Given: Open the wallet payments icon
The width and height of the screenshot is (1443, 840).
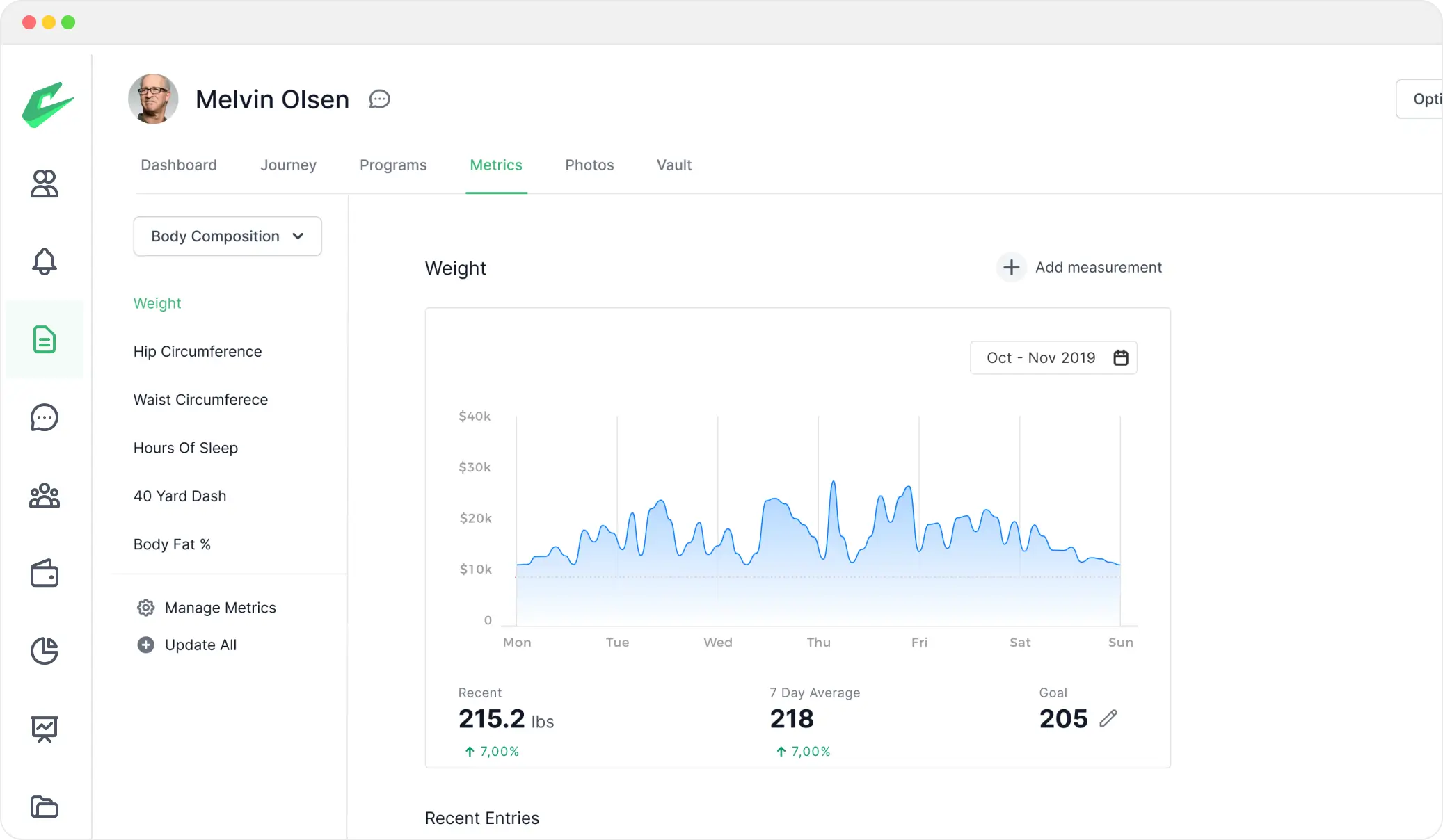Looking at the screenshot, I should pos(45,574).
